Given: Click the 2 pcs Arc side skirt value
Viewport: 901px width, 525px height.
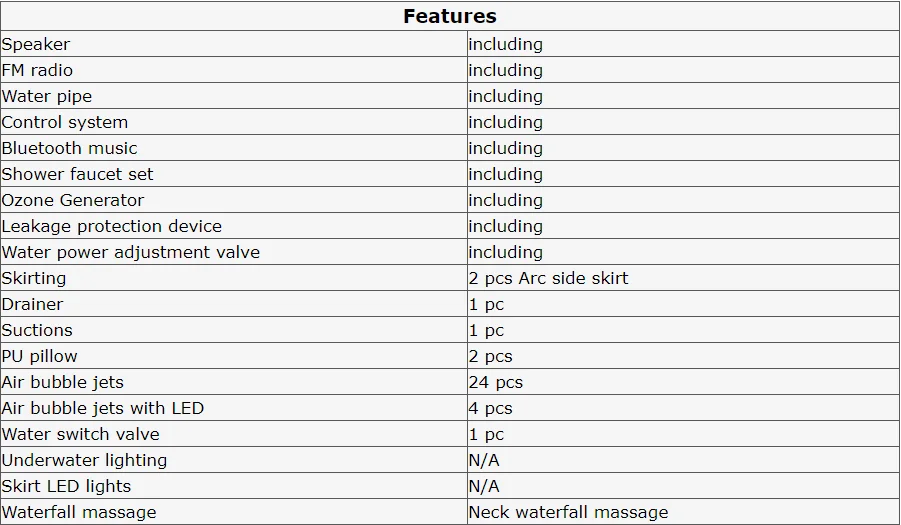Looking at the screenshot, I should (548, 278).
